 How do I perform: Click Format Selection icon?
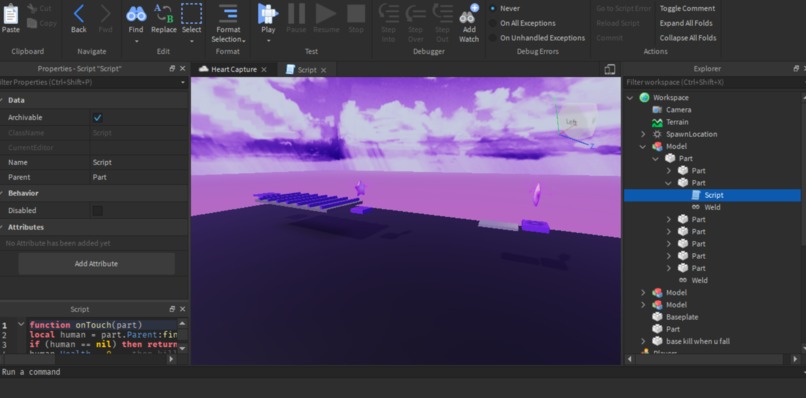228,13
